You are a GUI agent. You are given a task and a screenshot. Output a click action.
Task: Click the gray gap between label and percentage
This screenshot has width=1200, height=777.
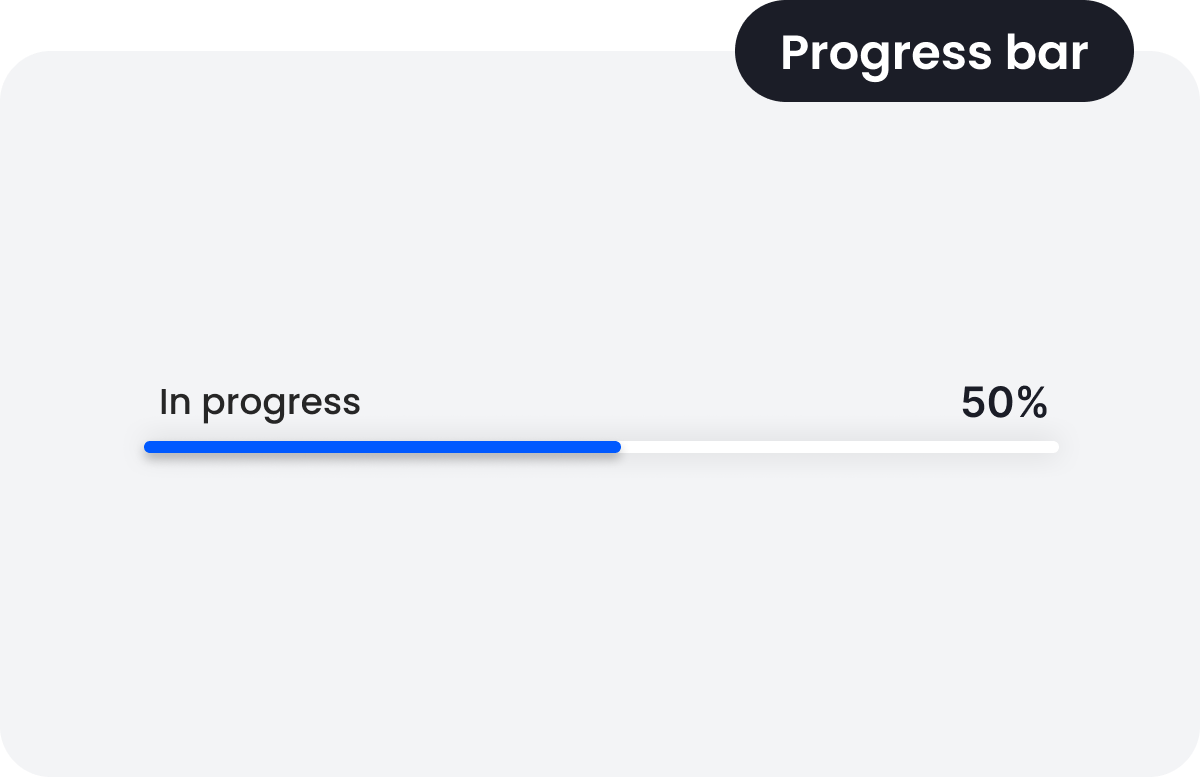[660, 403]
